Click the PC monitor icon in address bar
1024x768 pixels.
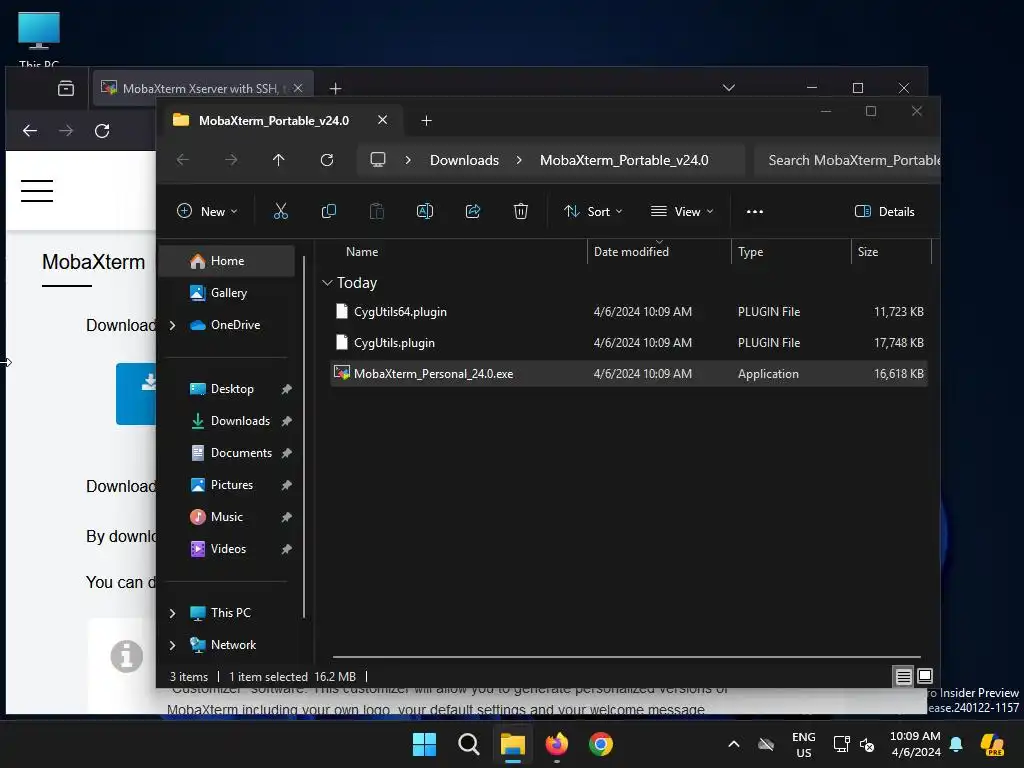378,160
